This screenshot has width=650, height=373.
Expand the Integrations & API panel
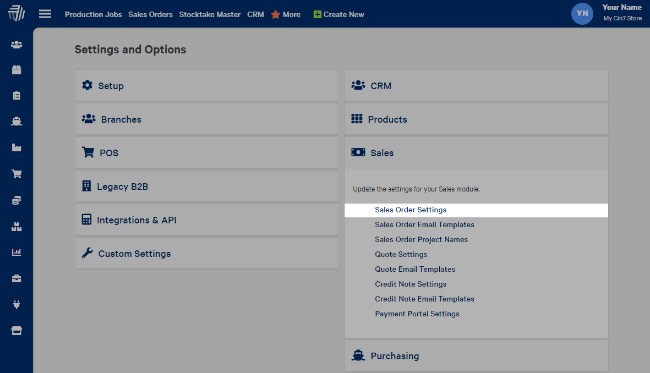click(207, 220)
